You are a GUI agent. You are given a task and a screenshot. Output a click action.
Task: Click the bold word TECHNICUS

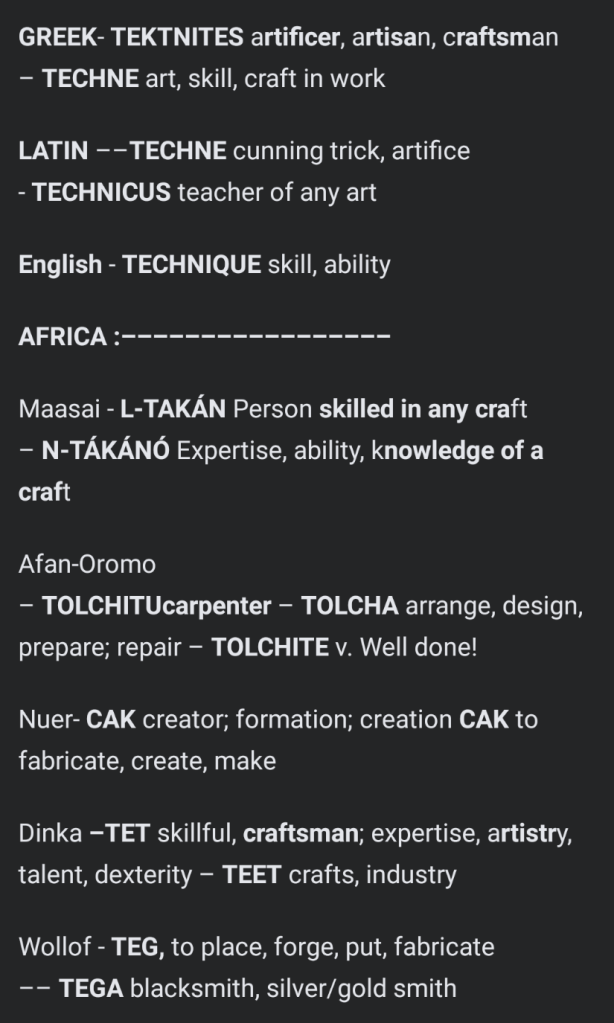point(101,192)
